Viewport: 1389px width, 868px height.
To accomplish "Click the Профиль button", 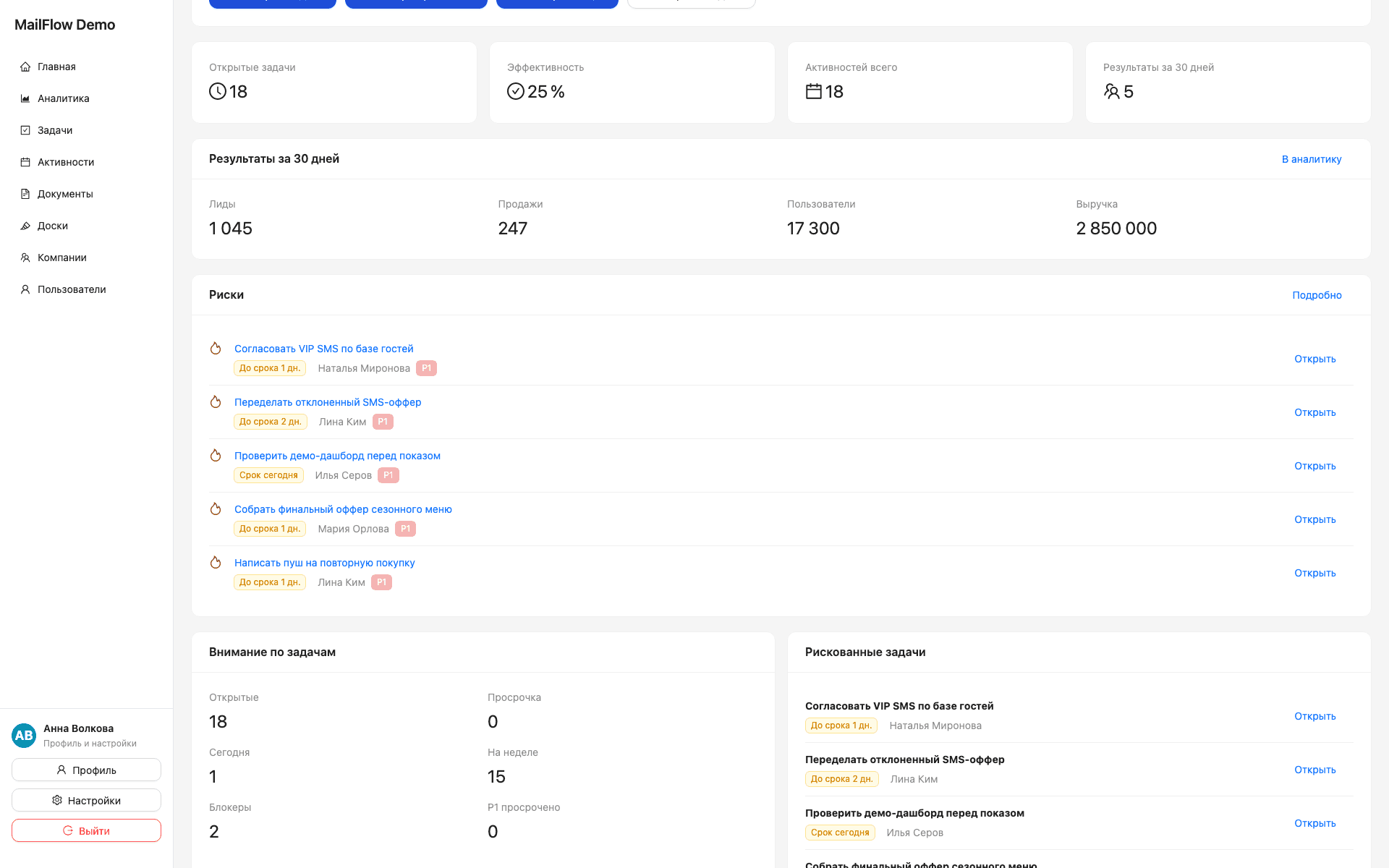I will [86, 770].
